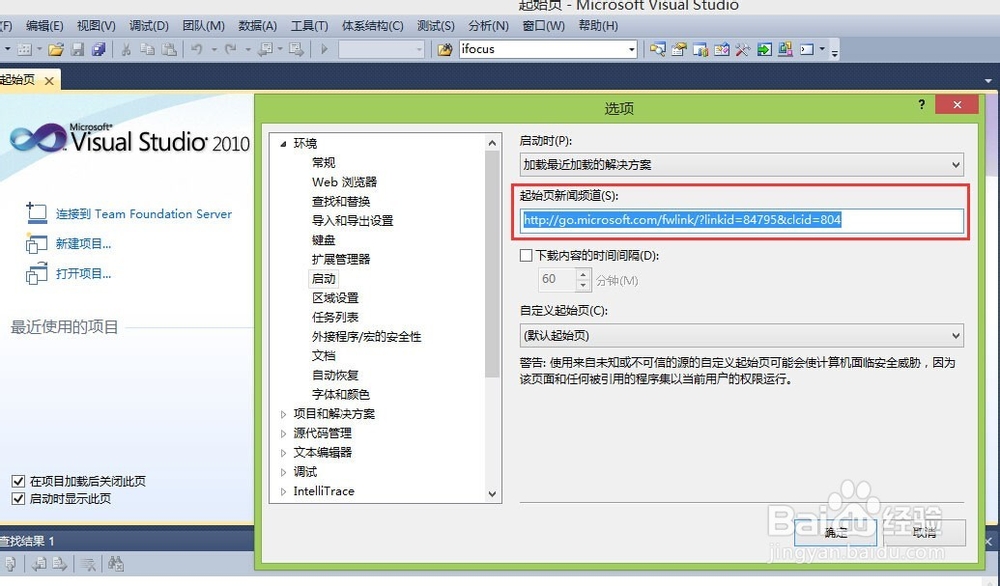
Task: Select 字体和颜色 in options tree
Action: click(x=341, y=395)
